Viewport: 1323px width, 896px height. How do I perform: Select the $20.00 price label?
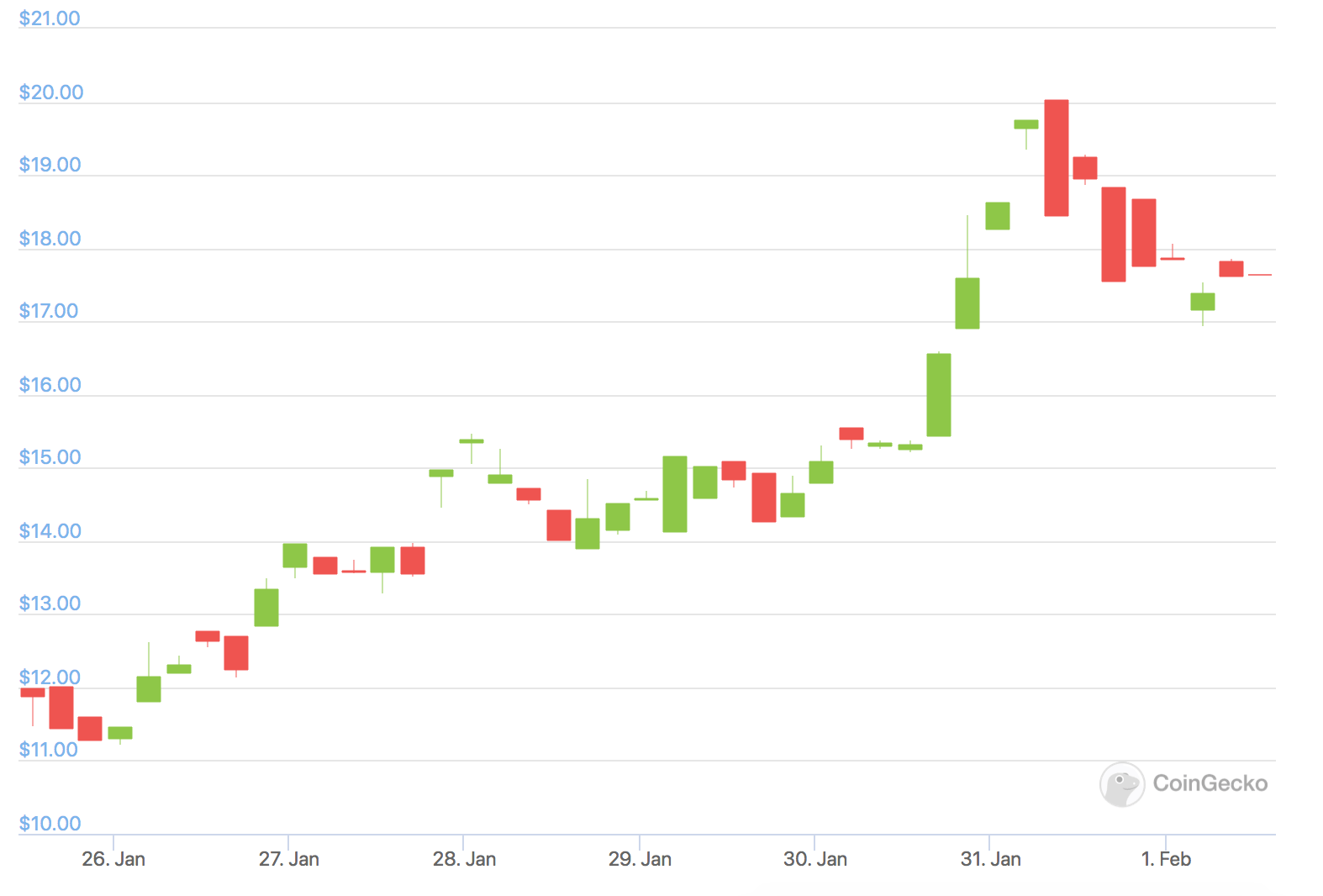51,92
